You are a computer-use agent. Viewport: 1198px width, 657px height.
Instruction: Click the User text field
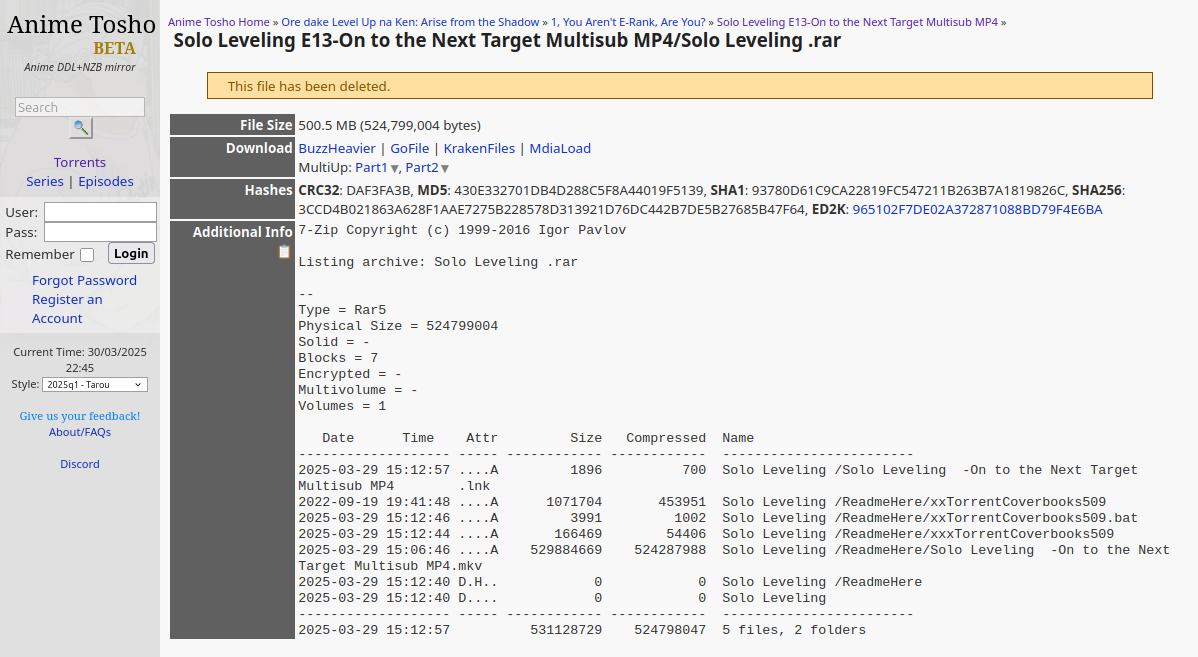(x=100, y=212)
